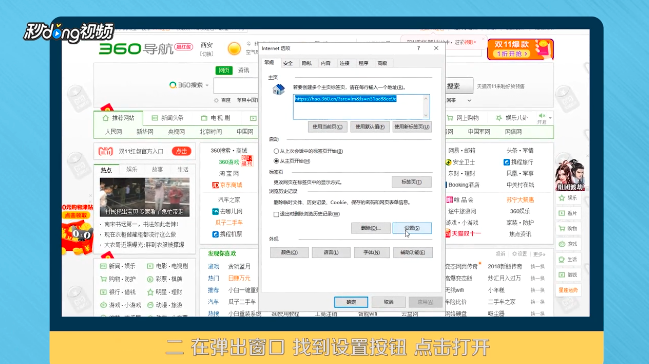This screenshot has width=649, height=364.
Task: Select the 资讯 search tab
Action: [243, 70]
